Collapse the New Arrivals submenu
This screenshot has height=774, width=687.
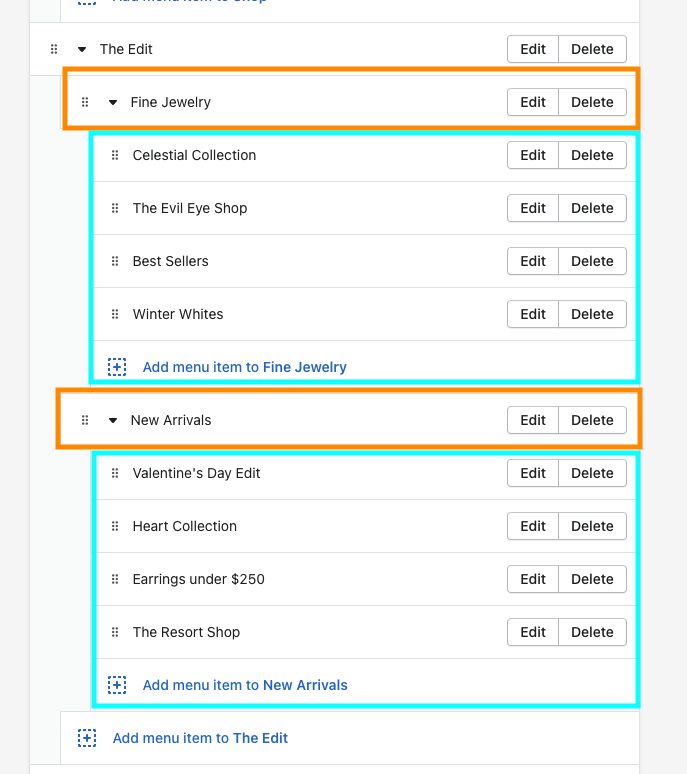point(113,420)
